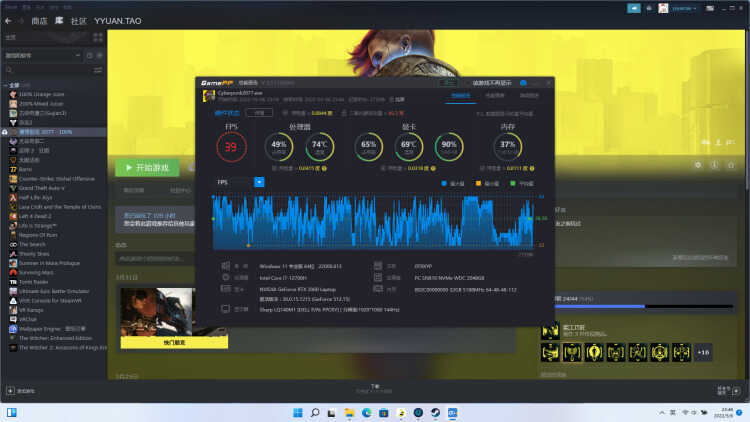
Task: Open the 商店 (Store) tab in Steam
Action: [39, 21]
